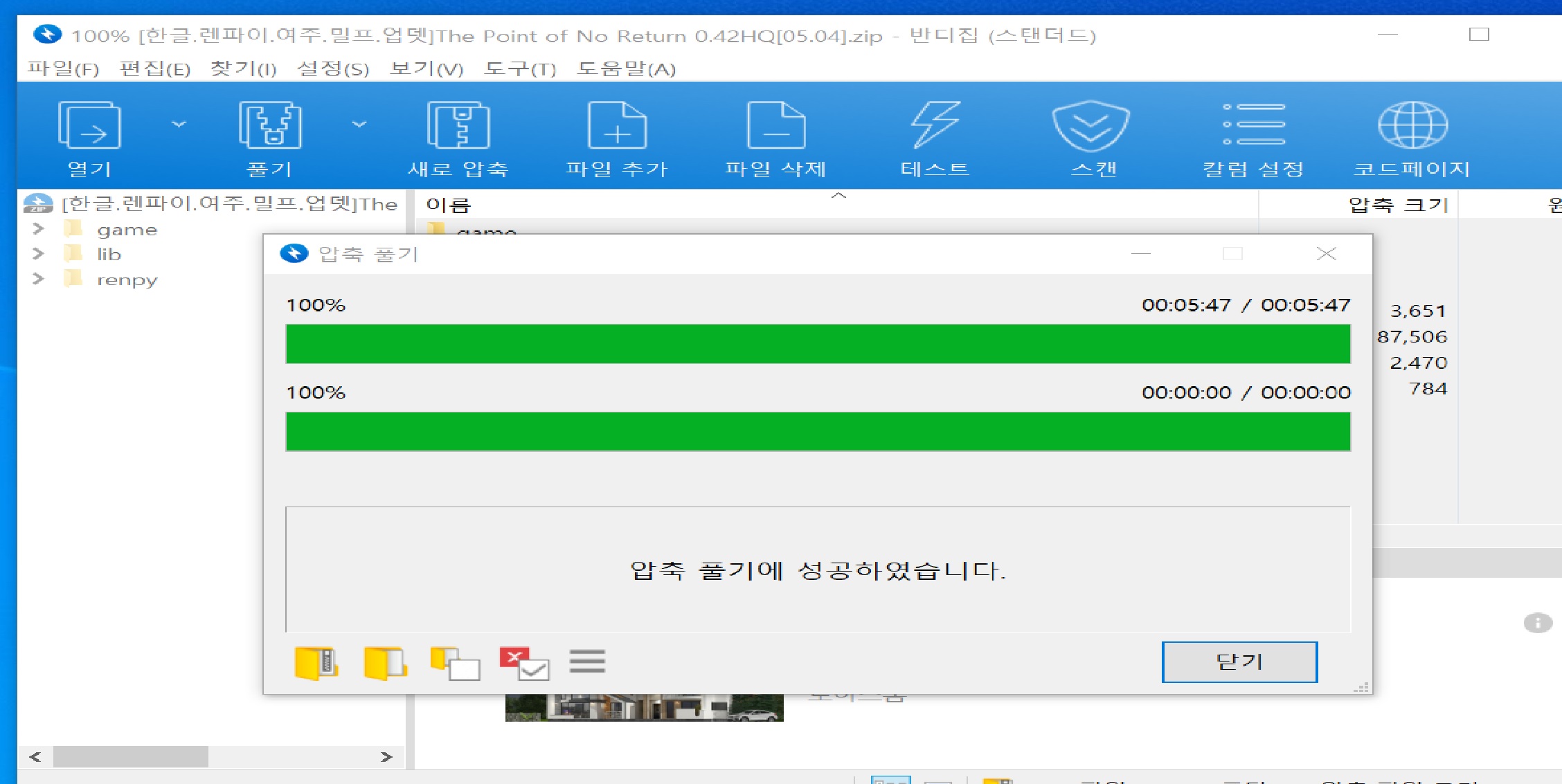1562x784 pixels.
Task: Click the 풀기 (Extract) toolbar icon
Action: (x=270, y=126)
